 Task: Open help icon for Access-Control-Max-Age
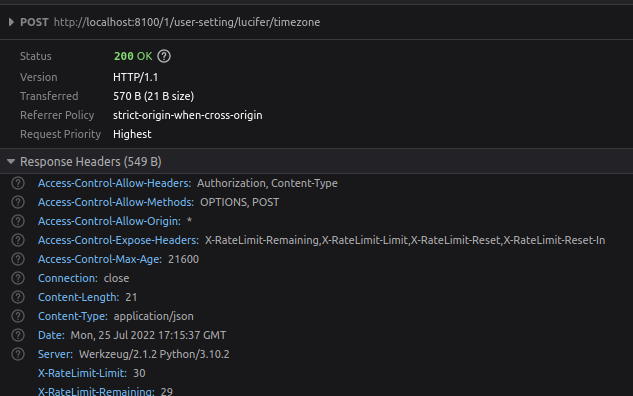[x=18, y=259]
